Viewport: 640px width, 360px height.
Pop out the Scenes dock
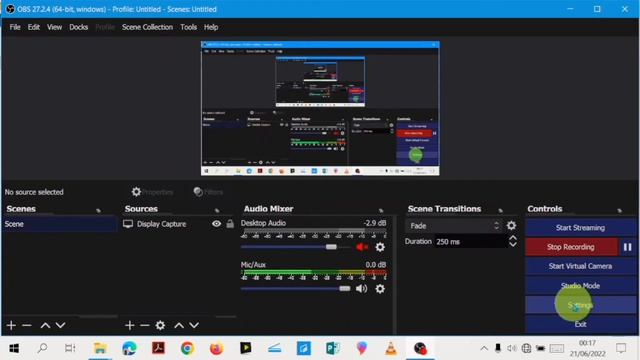point(98,210)
